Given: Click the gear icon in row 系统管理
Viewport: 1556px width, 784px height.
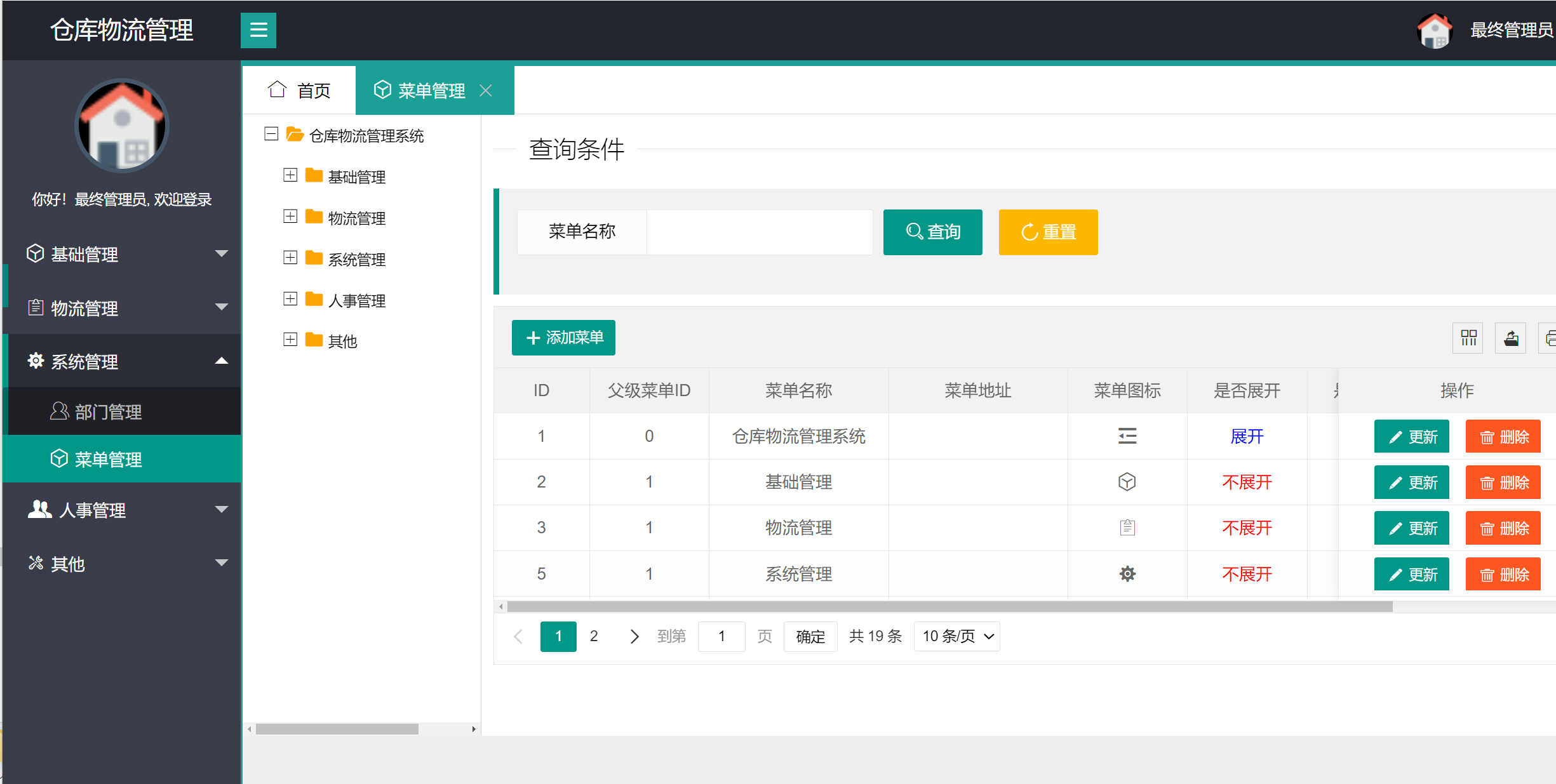Looking at the screenshot, I should click(x=1127, y=574).
